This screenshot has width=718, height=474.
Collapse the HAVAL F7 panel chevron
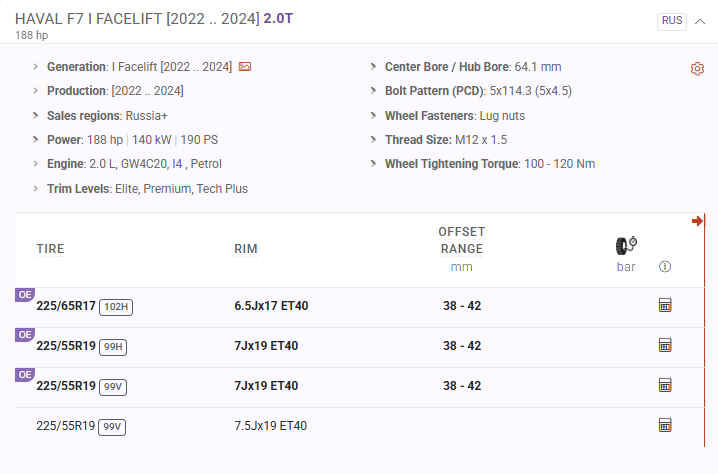pyautogui.click(x=698, y=21)
